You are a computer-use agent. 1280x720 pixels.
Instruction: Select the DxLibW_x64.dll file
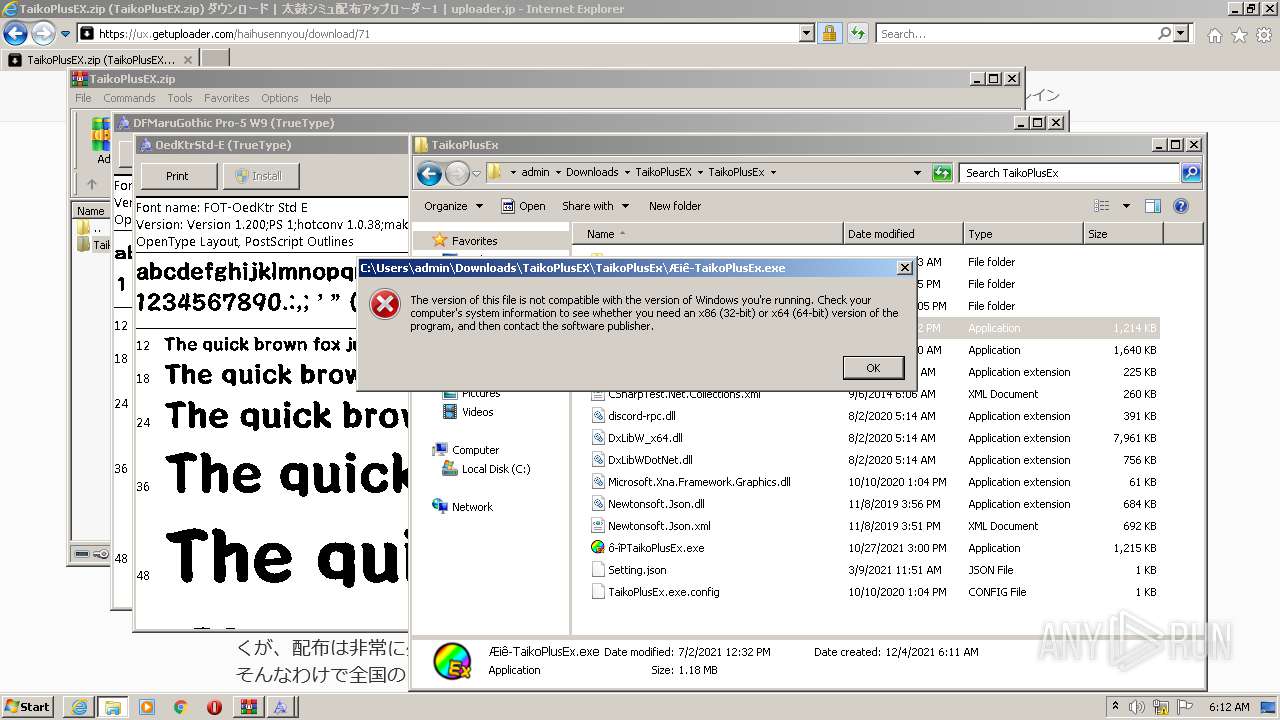click(645, 438)
